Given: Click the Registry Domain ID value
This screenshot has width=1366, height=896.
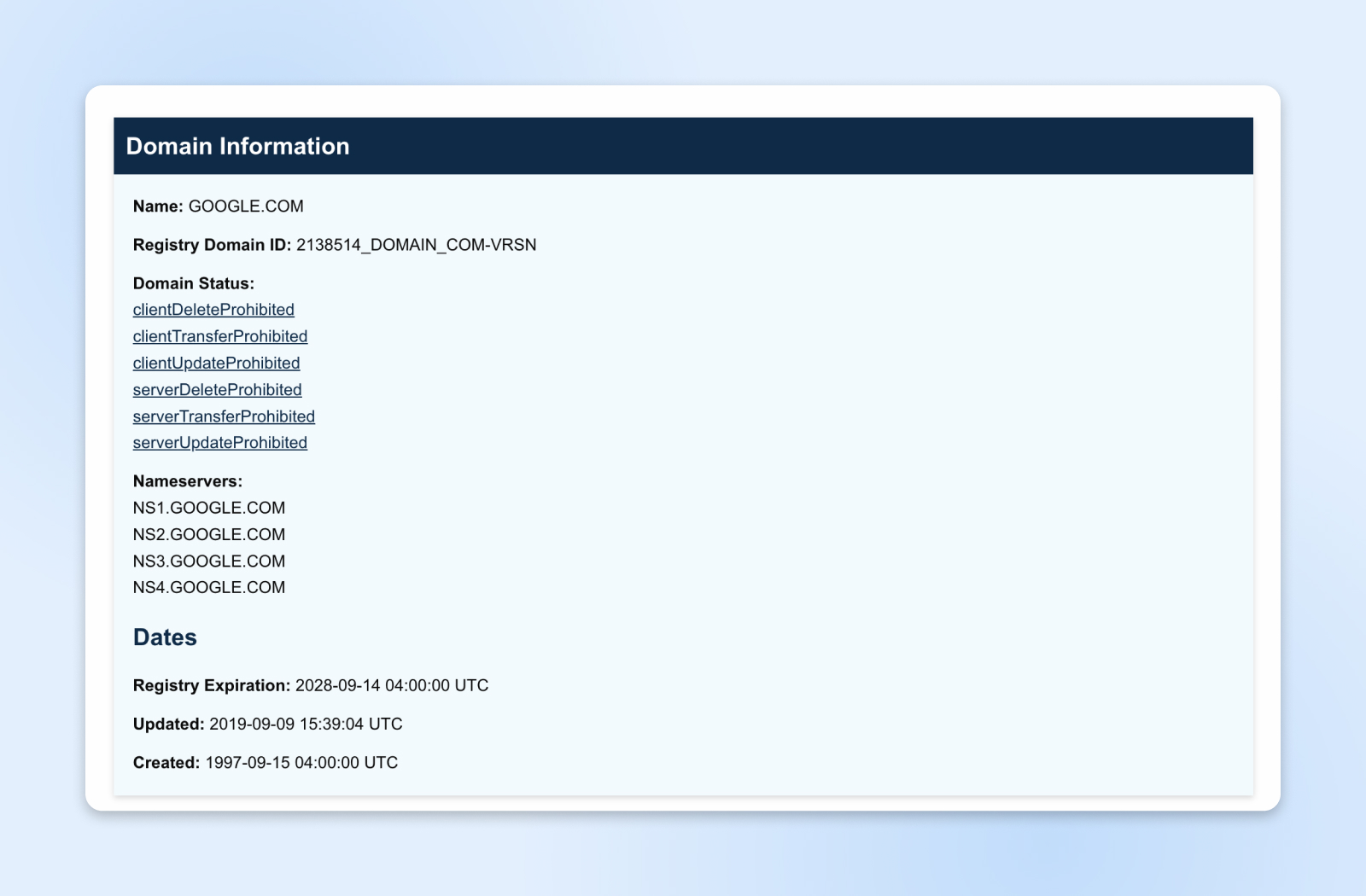Looking at the screenshot, I should click(417, 245).
